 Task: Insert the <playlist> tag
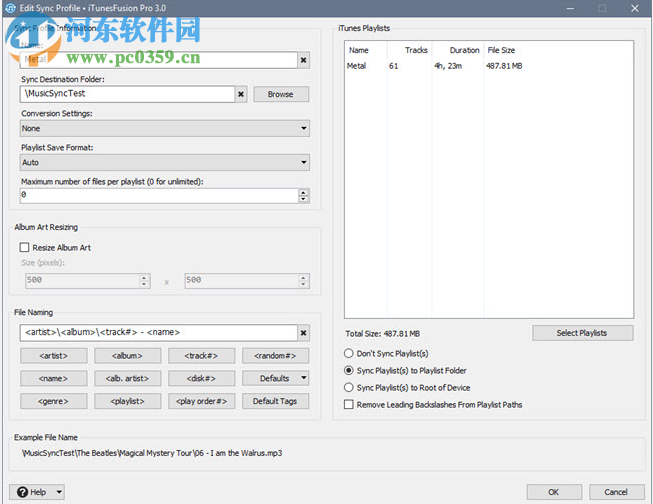click(127, 401)
